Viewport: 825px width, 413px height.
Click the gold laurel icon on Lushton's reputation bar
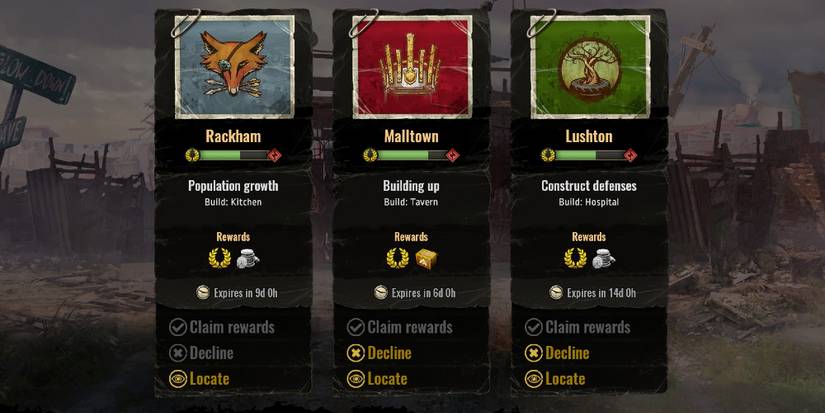point(548,155)
